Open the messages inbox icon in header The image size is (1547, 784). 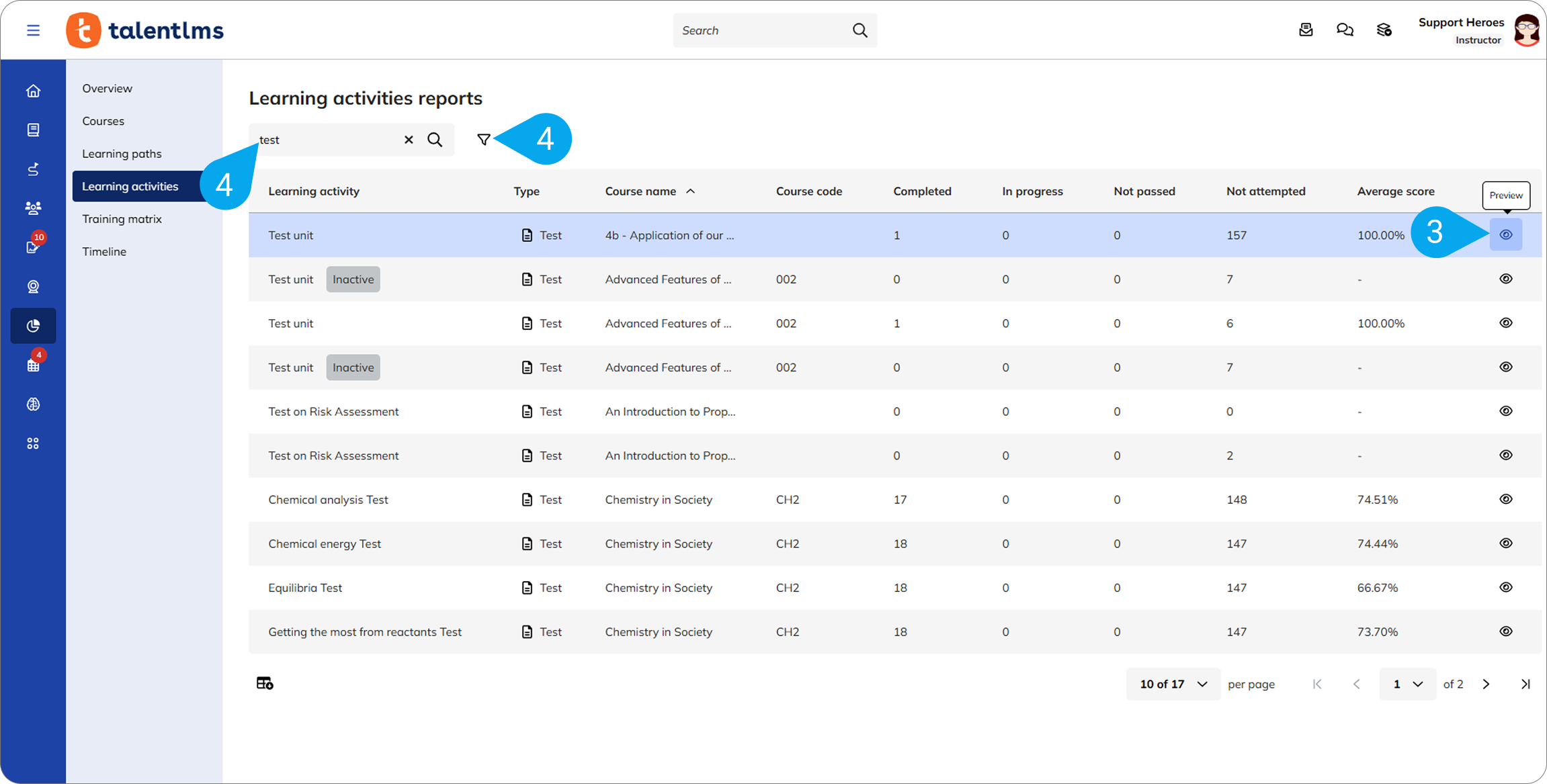[1305, 30]
